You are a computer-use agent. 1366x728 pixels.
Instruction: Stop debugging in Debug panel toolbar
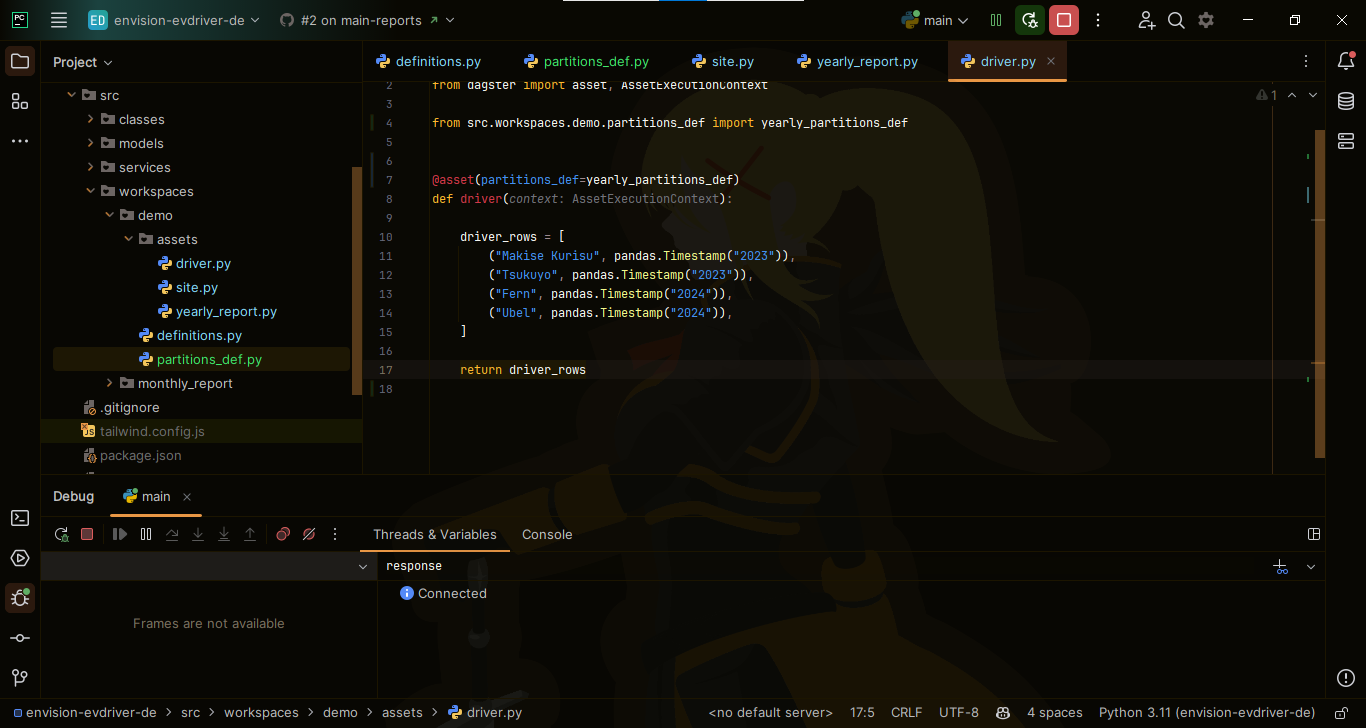coord(87,535)
